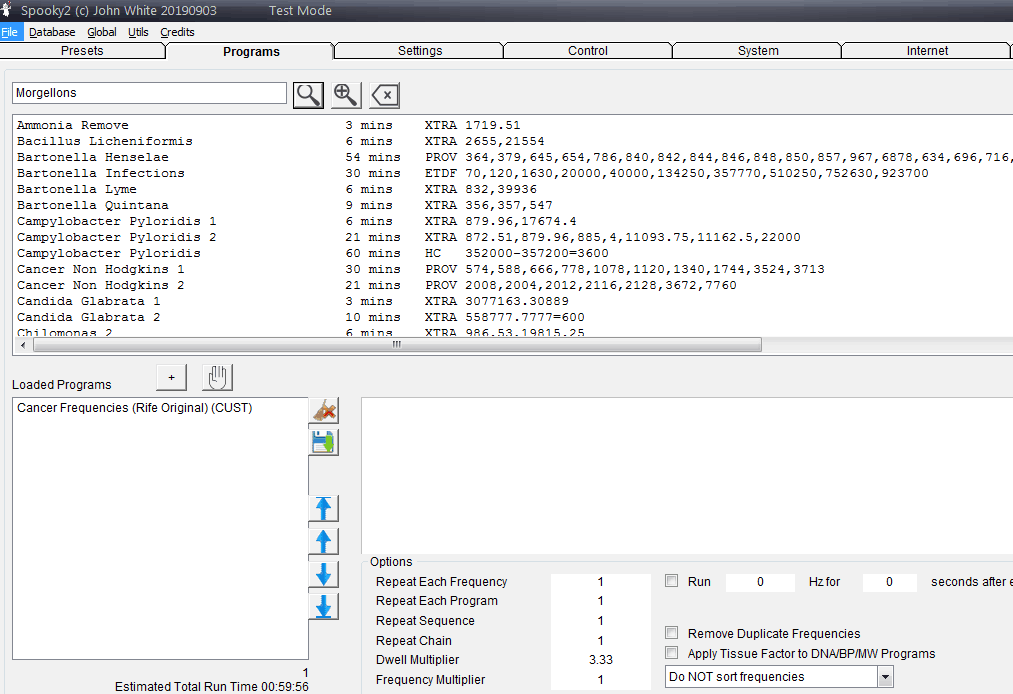The height and width of the screenshot is (694, 1013).
Task: Check Remove Duplicate Frequencies
Action: point(672,633)
